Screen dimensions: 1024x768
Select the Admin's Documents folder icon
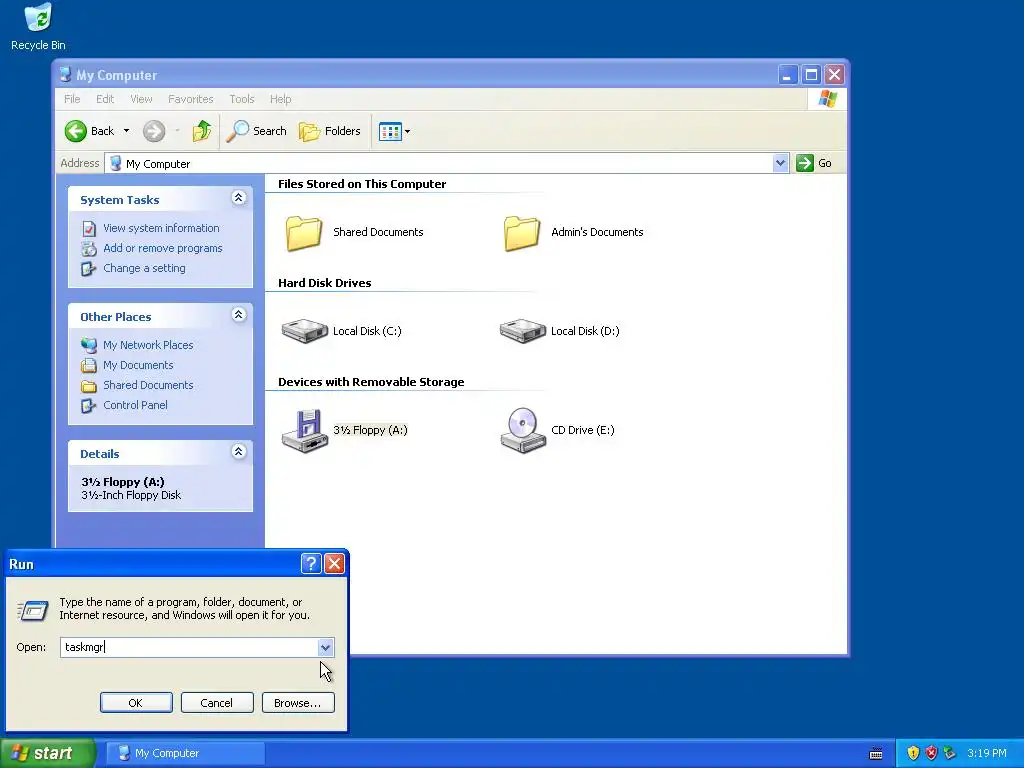[522, 233]
